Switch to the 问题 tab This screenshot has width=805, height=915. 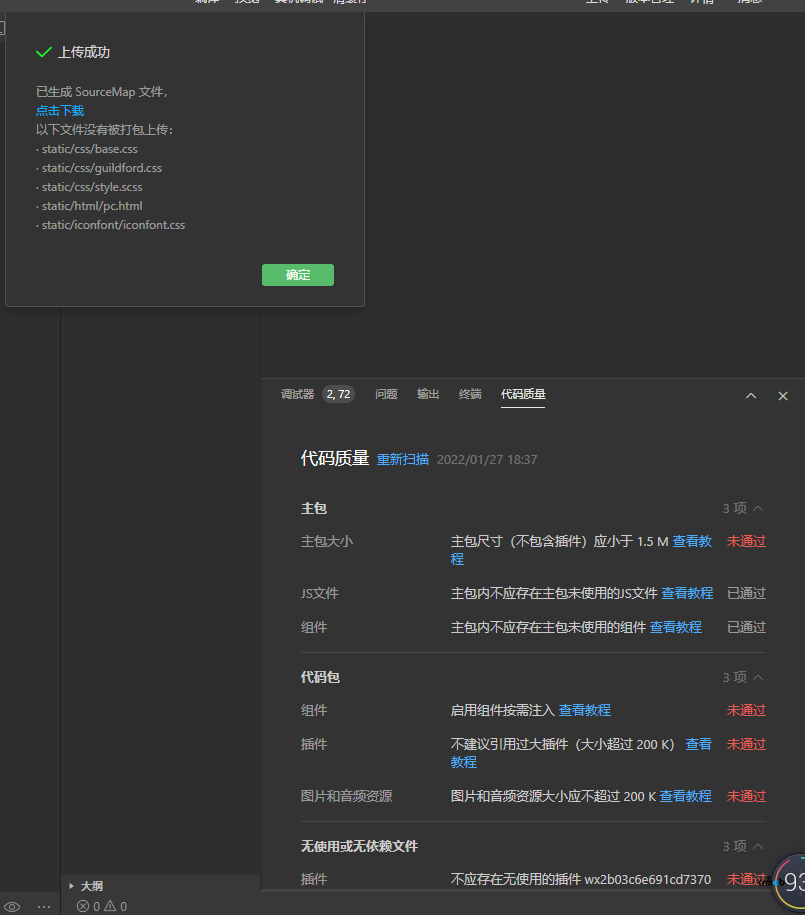[386, 394]
